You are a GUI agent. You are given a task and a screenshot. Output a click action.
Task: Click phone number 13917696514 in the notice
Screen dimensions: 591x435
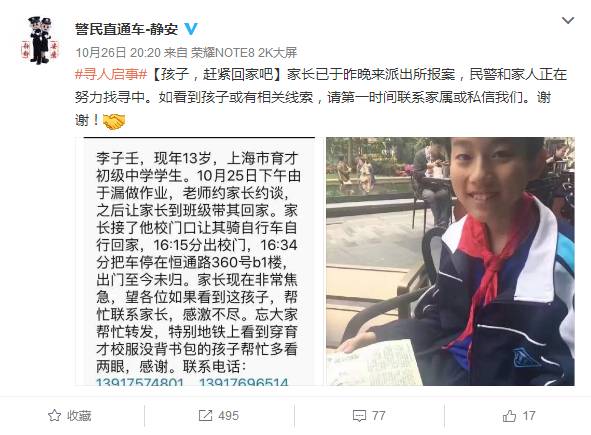(244, 382)
